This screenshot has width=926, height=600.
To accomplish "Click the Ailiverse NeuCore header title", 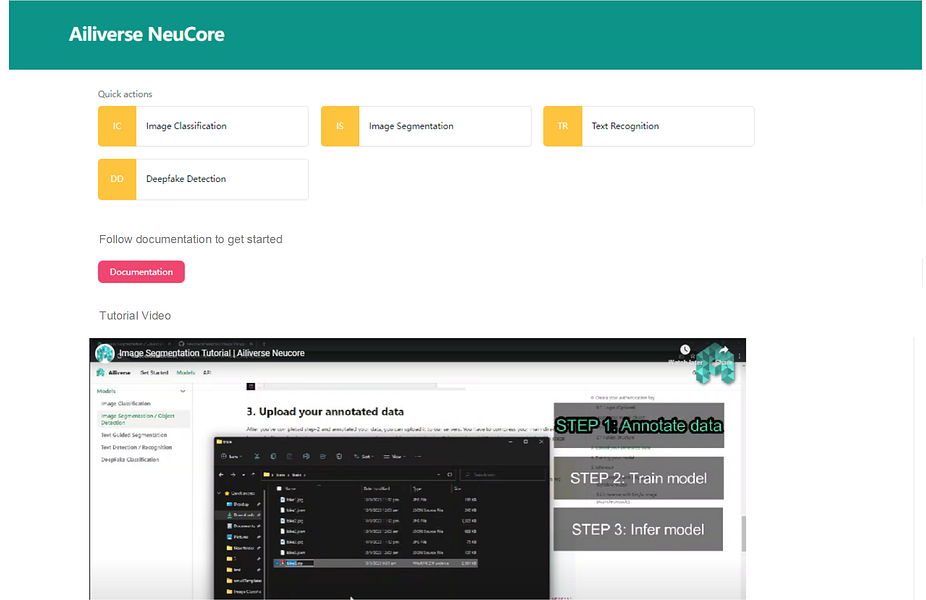I will tap(146, 34).
